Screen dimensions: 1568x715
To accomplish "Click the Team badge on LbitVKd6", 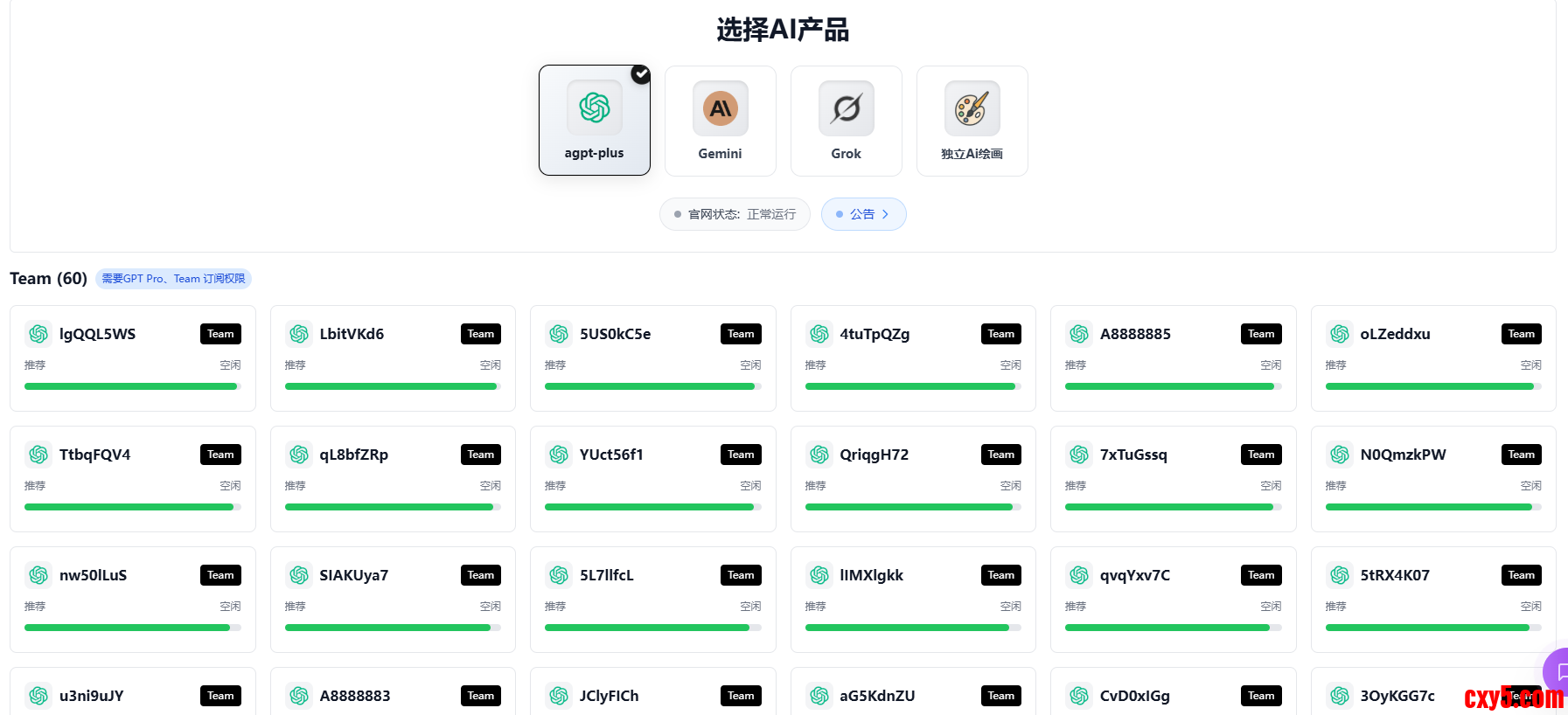I will [x=481, y=334].
